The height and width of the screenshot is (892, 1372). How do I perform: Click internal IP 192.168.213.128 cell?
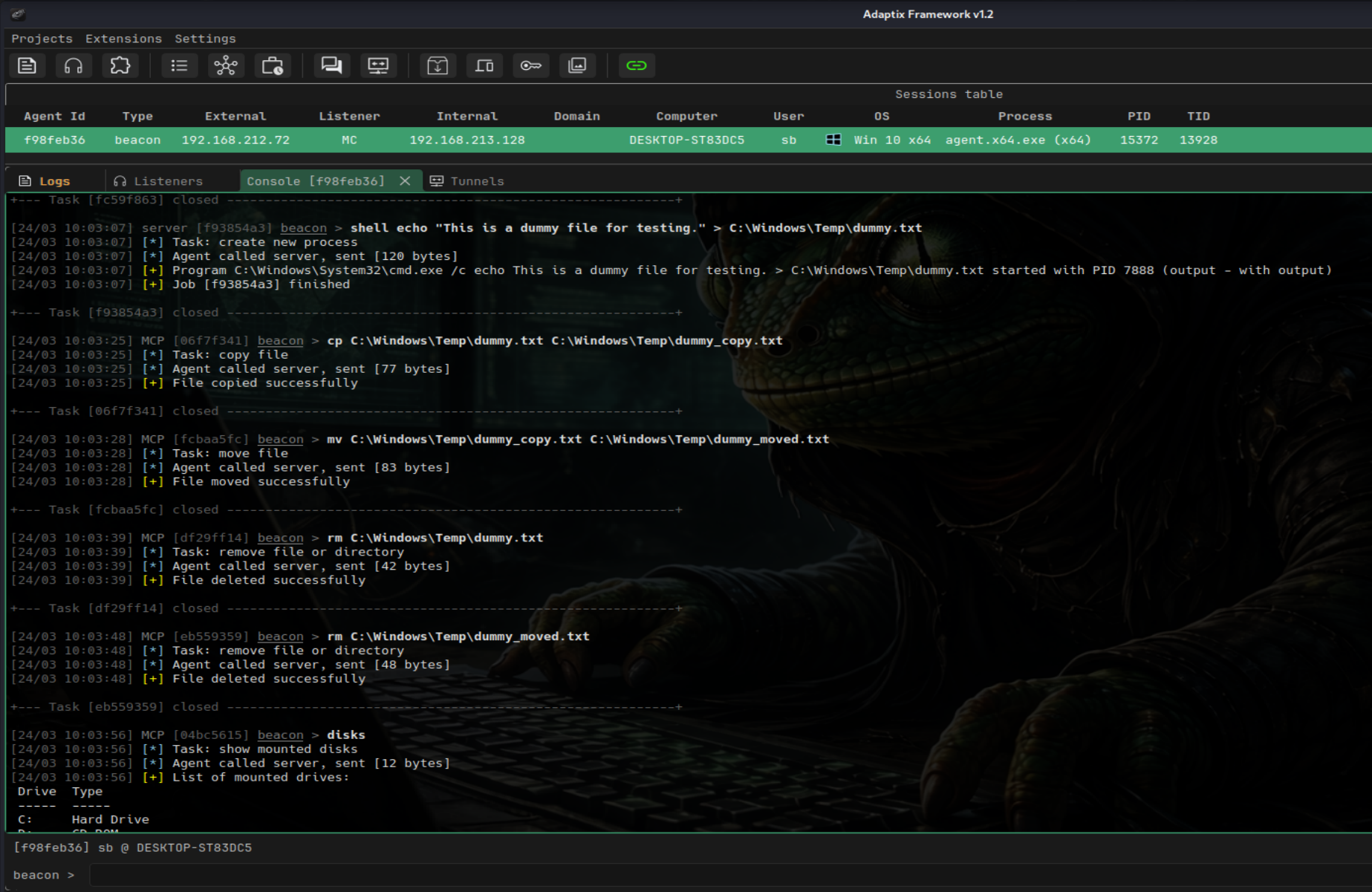click(x=467, y=140)
